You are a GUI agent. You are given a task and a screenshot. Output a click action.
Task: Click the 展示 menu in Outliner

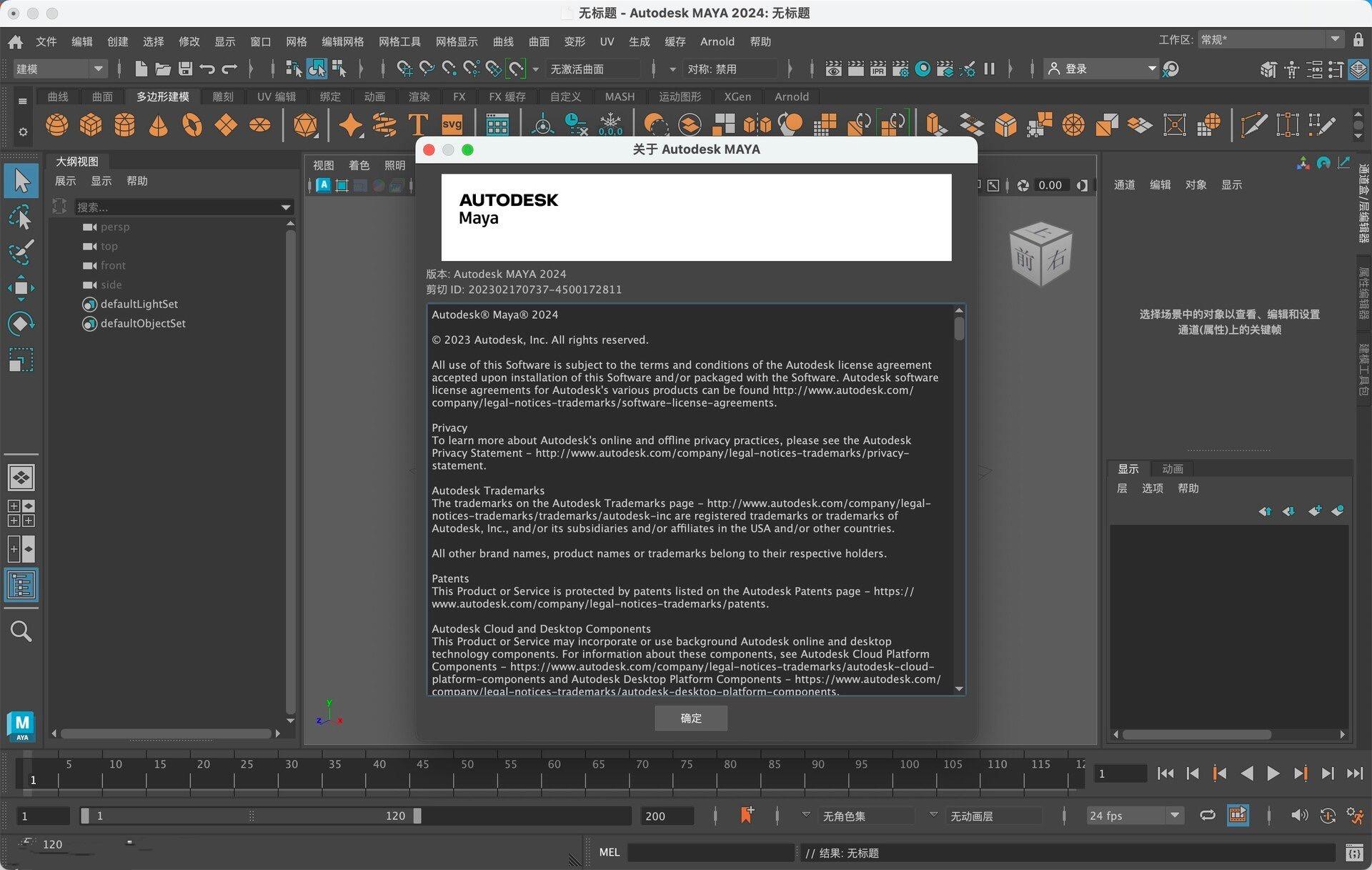(66, 181)
